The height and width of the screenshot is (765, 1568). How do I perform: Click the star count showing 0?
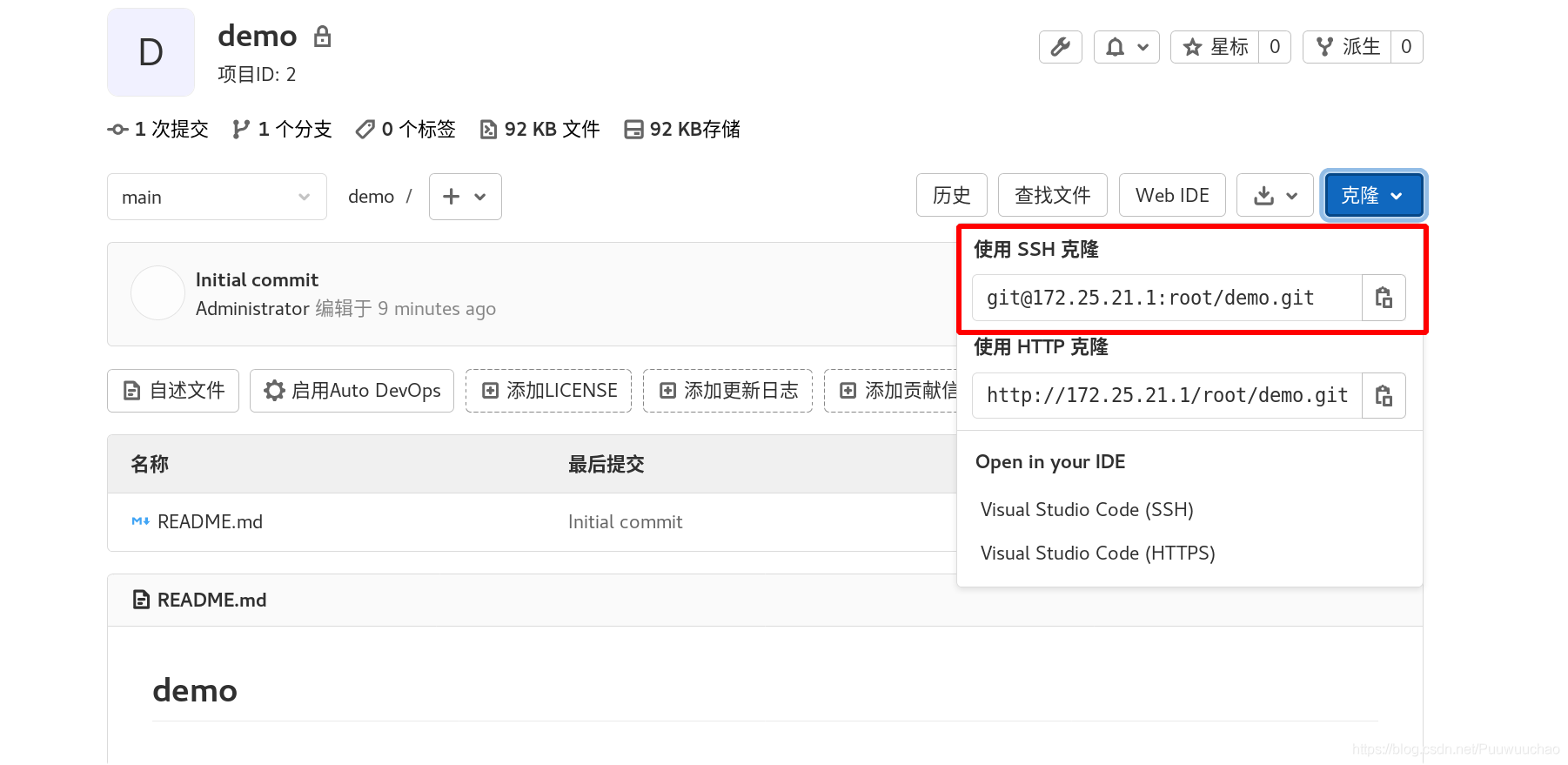(1275, 47)
